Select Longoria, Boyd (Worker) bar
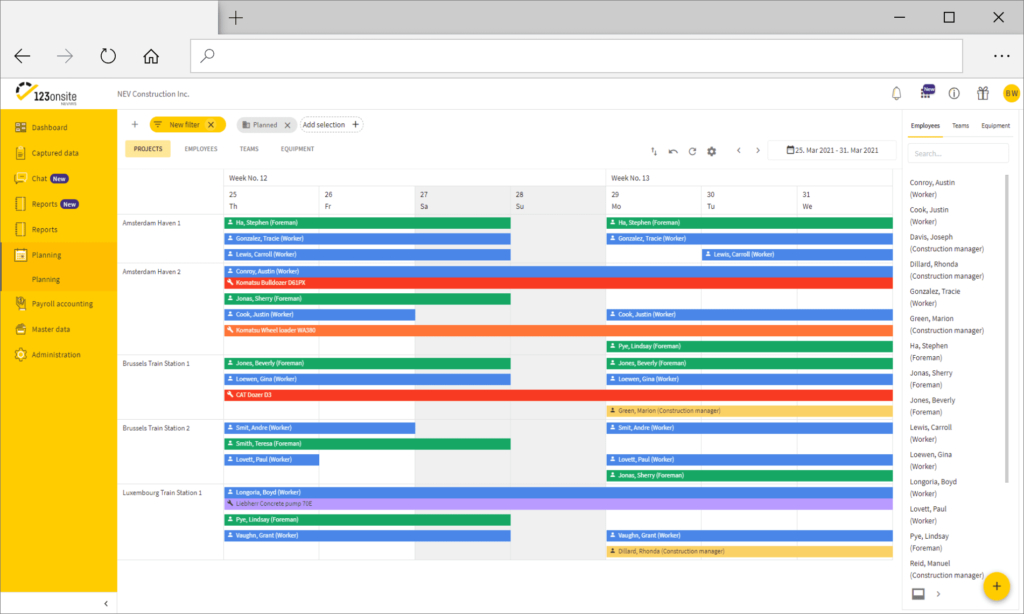Screen dimensions: 1024x614 (558, 493)
